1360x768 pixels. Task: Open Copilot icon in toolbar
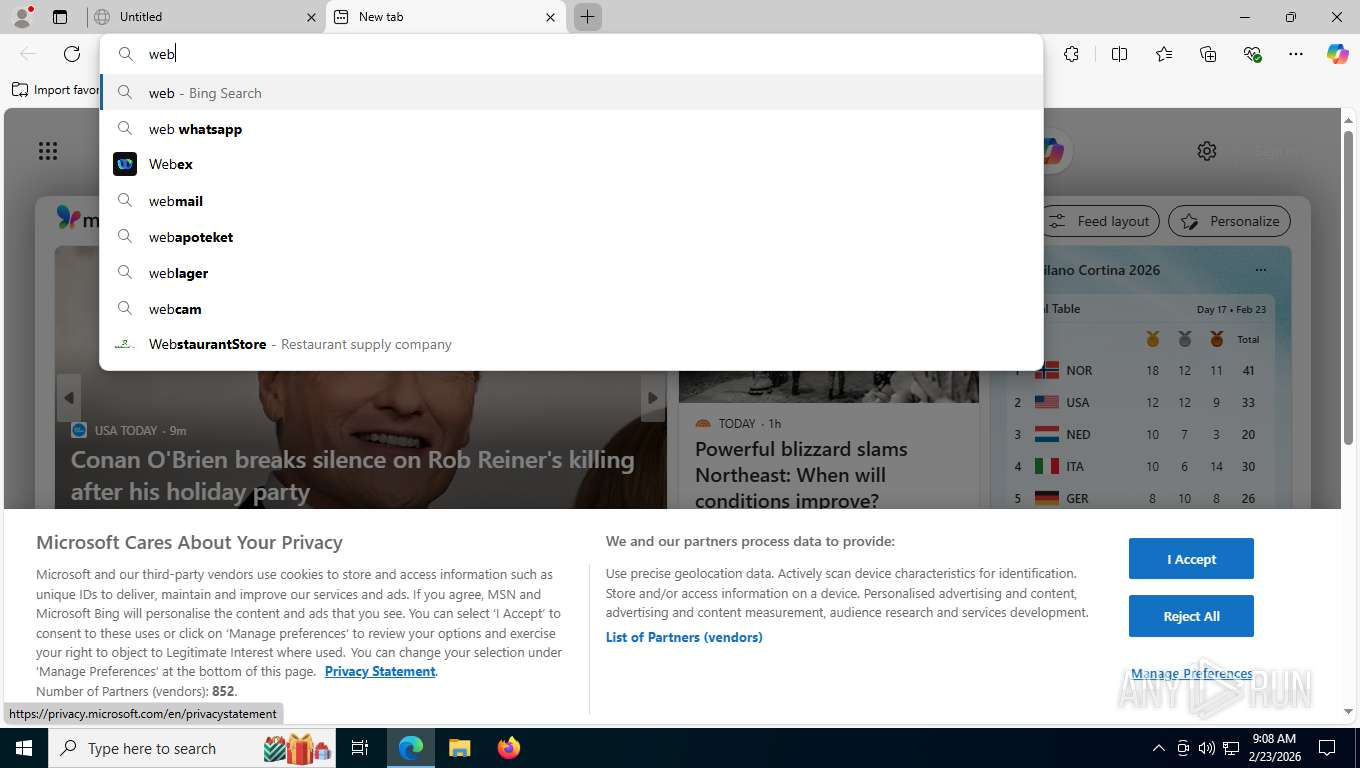[1338, 54]
